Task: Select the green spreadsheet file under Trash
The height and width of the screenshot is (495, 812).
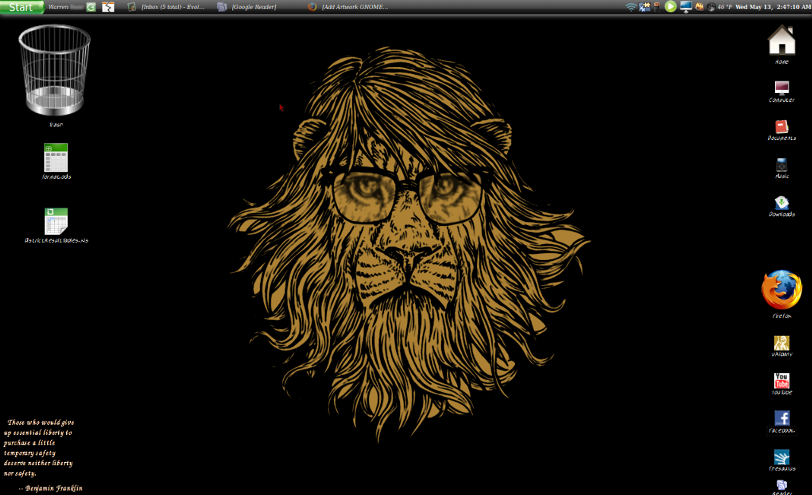Action: pos(56,157)
